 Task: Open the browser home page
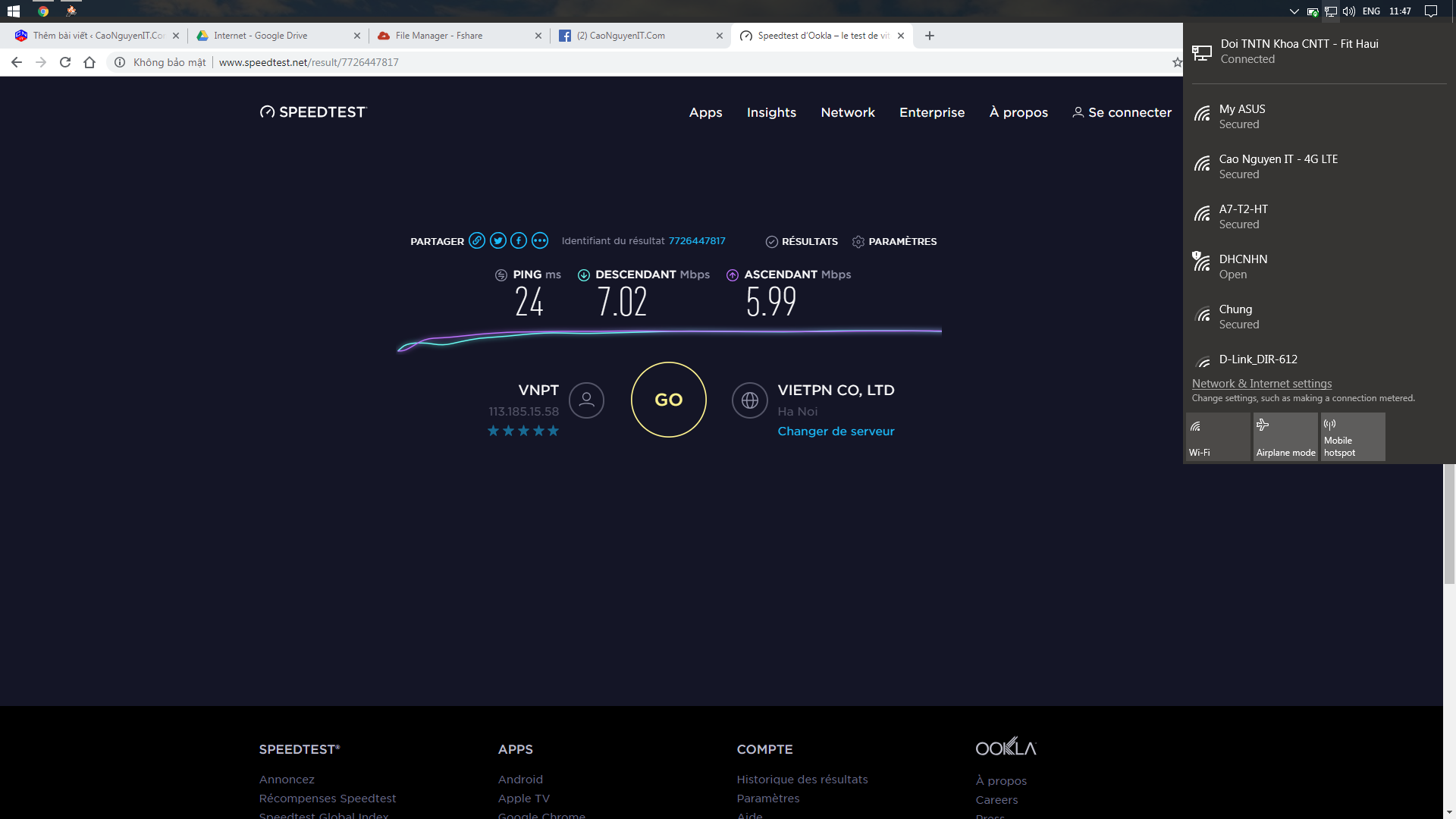[x=89, y=62]
